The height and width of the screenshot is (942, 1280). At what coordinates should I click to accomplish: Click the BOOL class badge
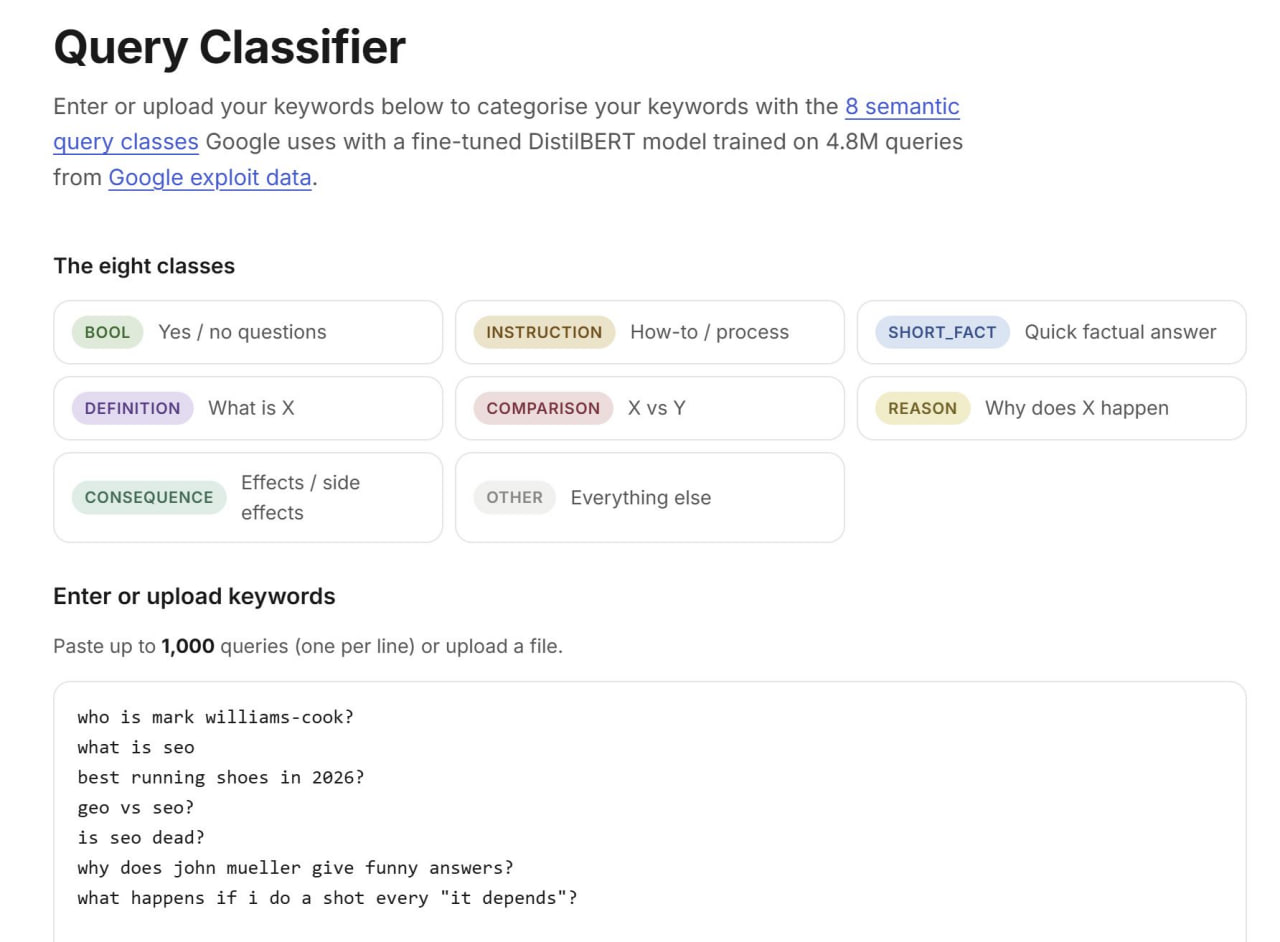[x=107, y=332]
